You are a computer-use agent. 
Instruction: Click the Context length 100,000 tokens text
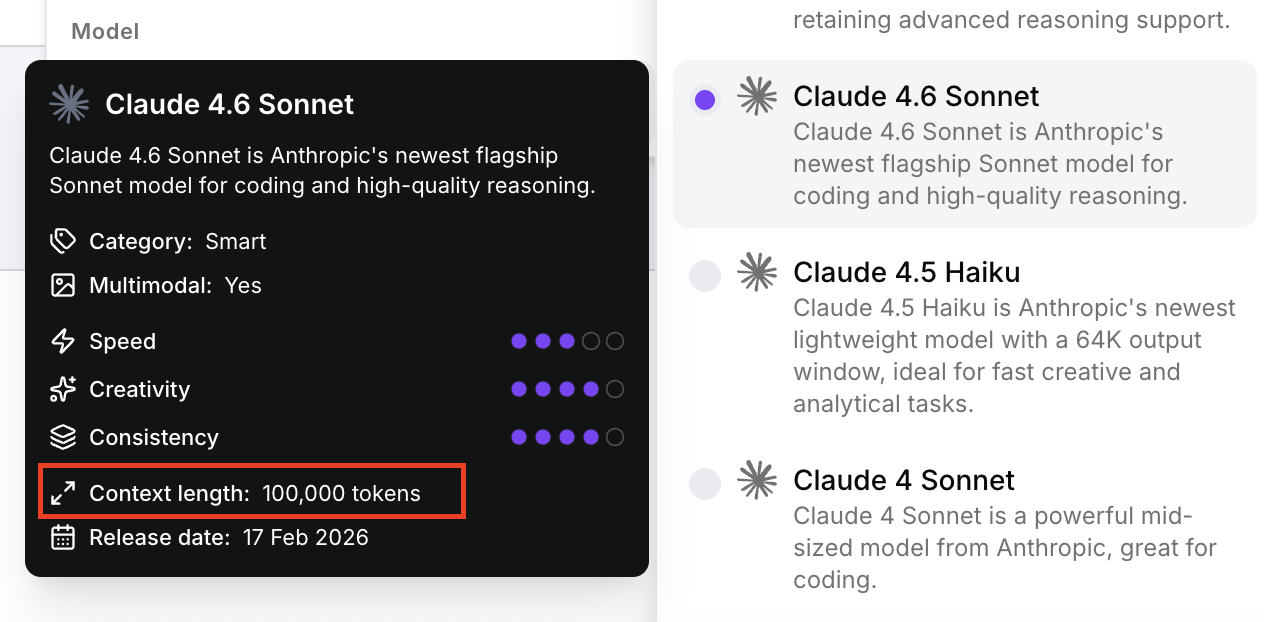[x=341, y=493]
